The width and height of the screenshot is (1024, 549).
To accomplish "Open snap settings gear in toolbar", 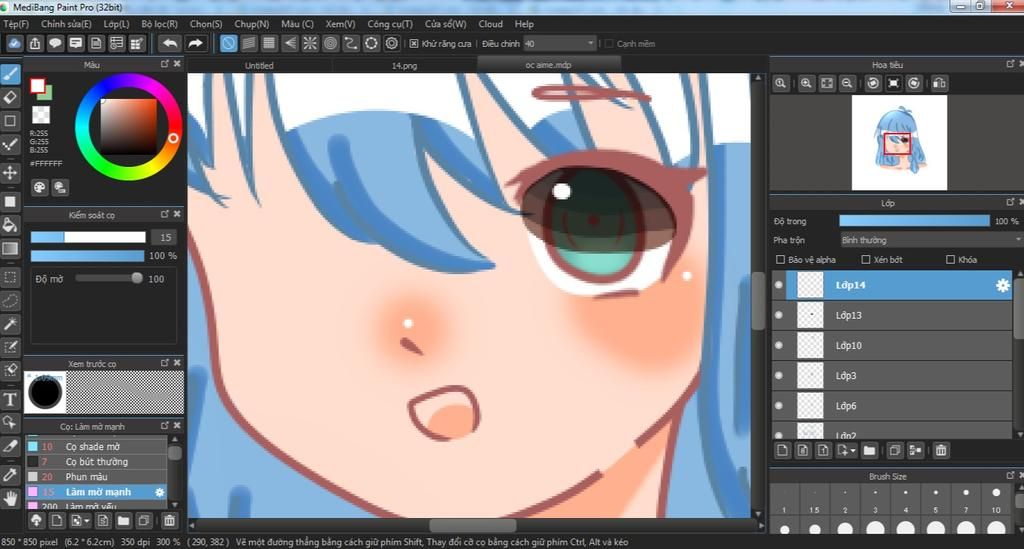I will [392, 44].
